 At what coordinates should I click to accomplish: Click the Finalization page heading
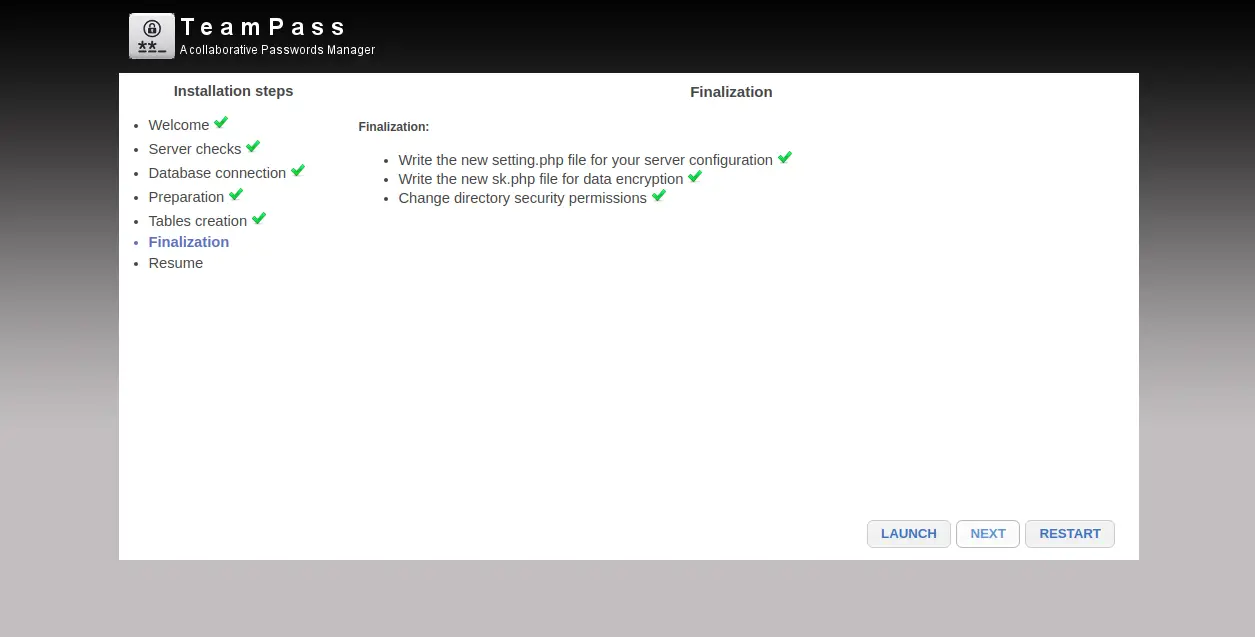(x=731, y=92)
